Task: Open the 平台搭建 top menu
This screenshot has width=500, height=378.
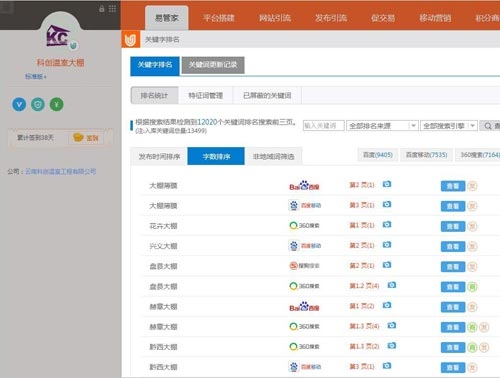Action: click(x=219, y=18)
